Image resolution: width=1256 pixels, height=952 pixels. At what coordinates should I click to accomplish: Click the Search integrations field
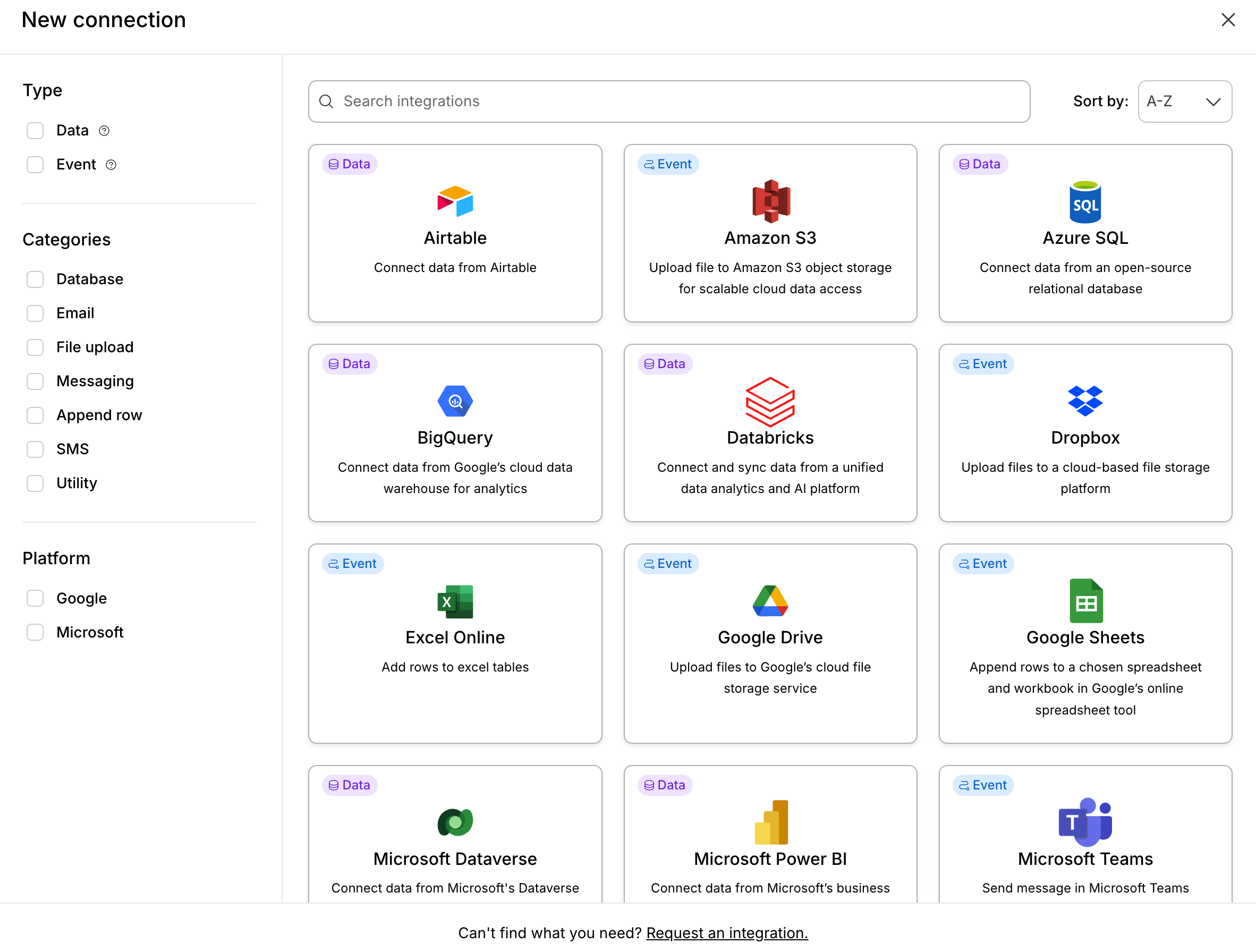(x=669, y=101)
